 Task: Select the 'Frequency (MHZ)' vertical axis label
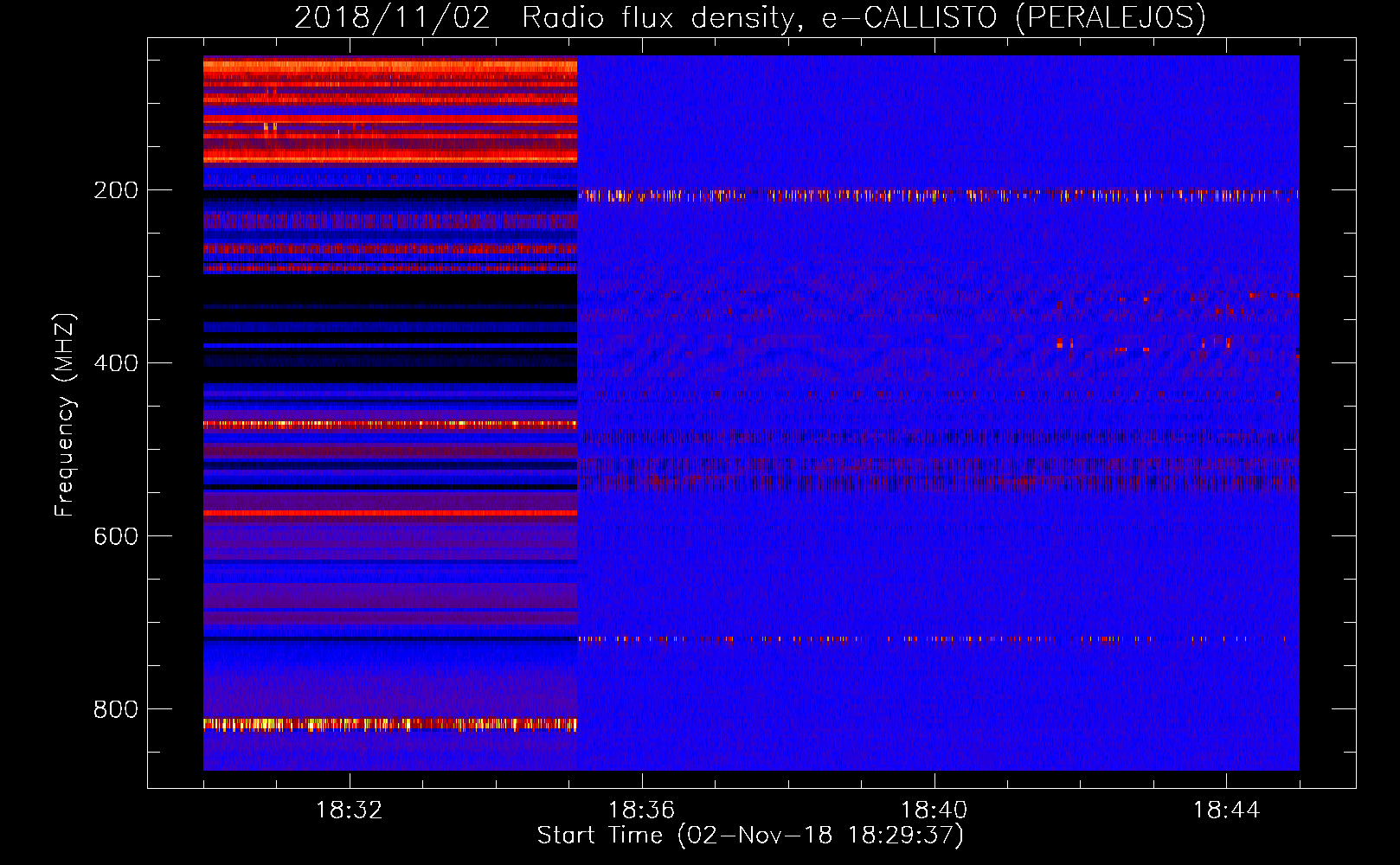click(65, 415)
